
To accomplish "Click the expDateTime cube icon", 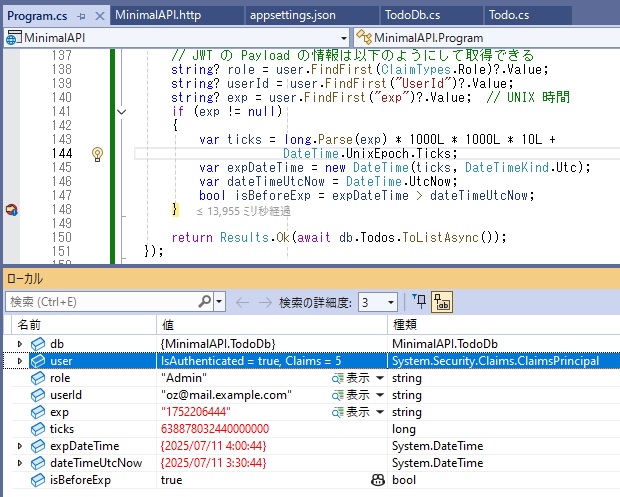I will tap(38, 446).
